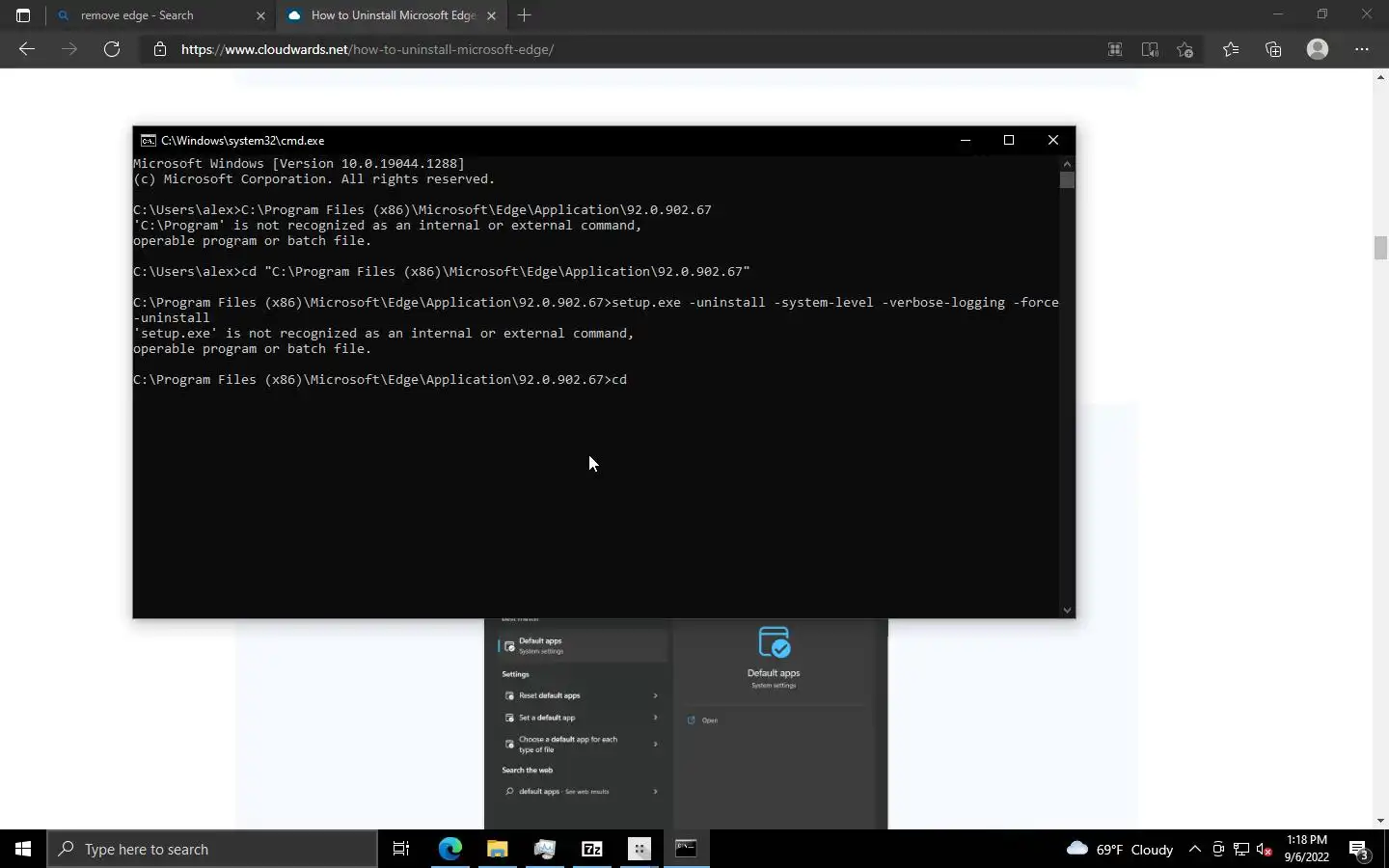The width and height of the screenshot is (1389, 868).
Task: View site information lock icon
Action: (160, 49)
